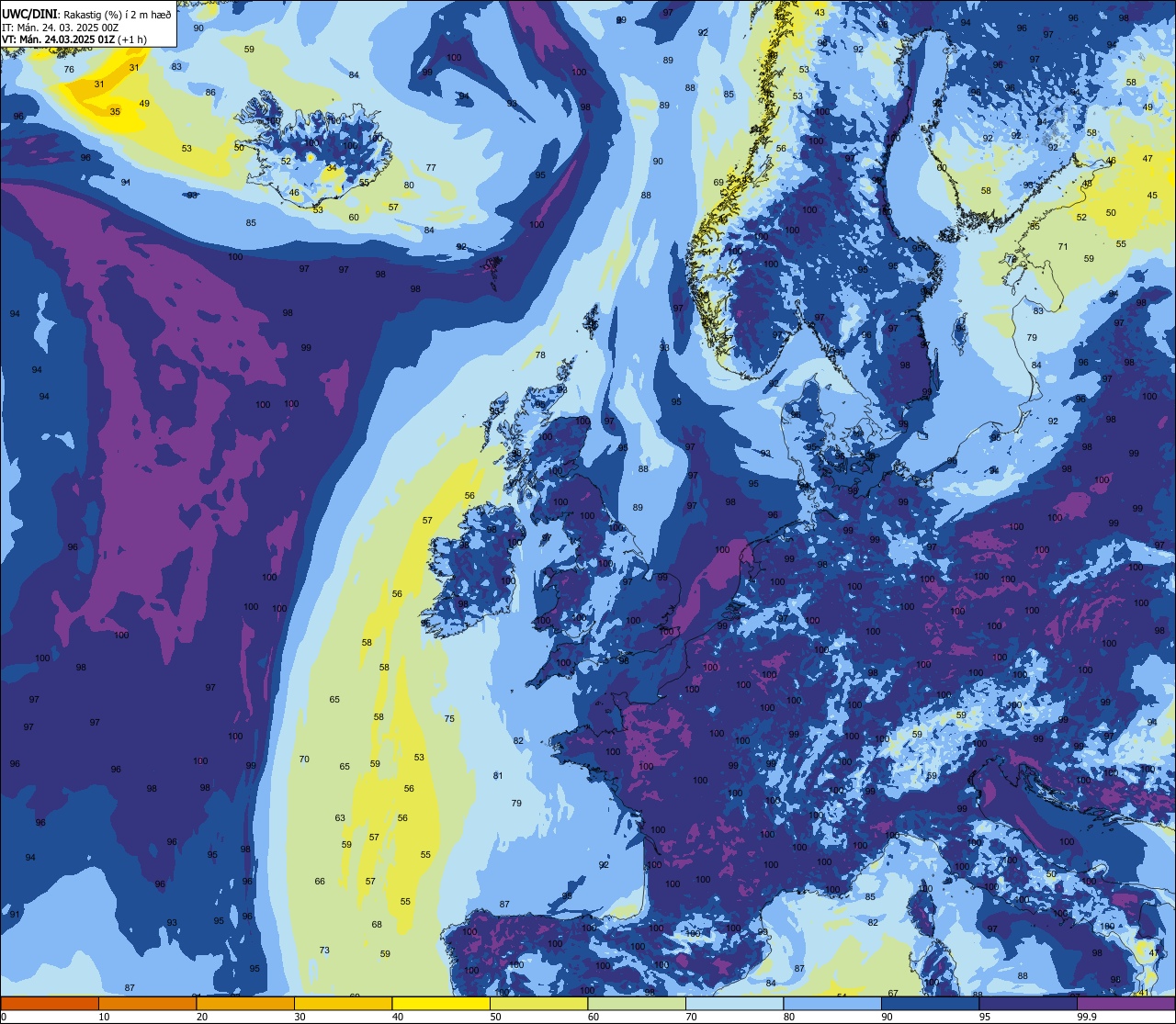Pick the 10–20 orange legend swatch
Image resolution: width=1176 pixels, height=1024 pixels.
[x=147, y=1003]
